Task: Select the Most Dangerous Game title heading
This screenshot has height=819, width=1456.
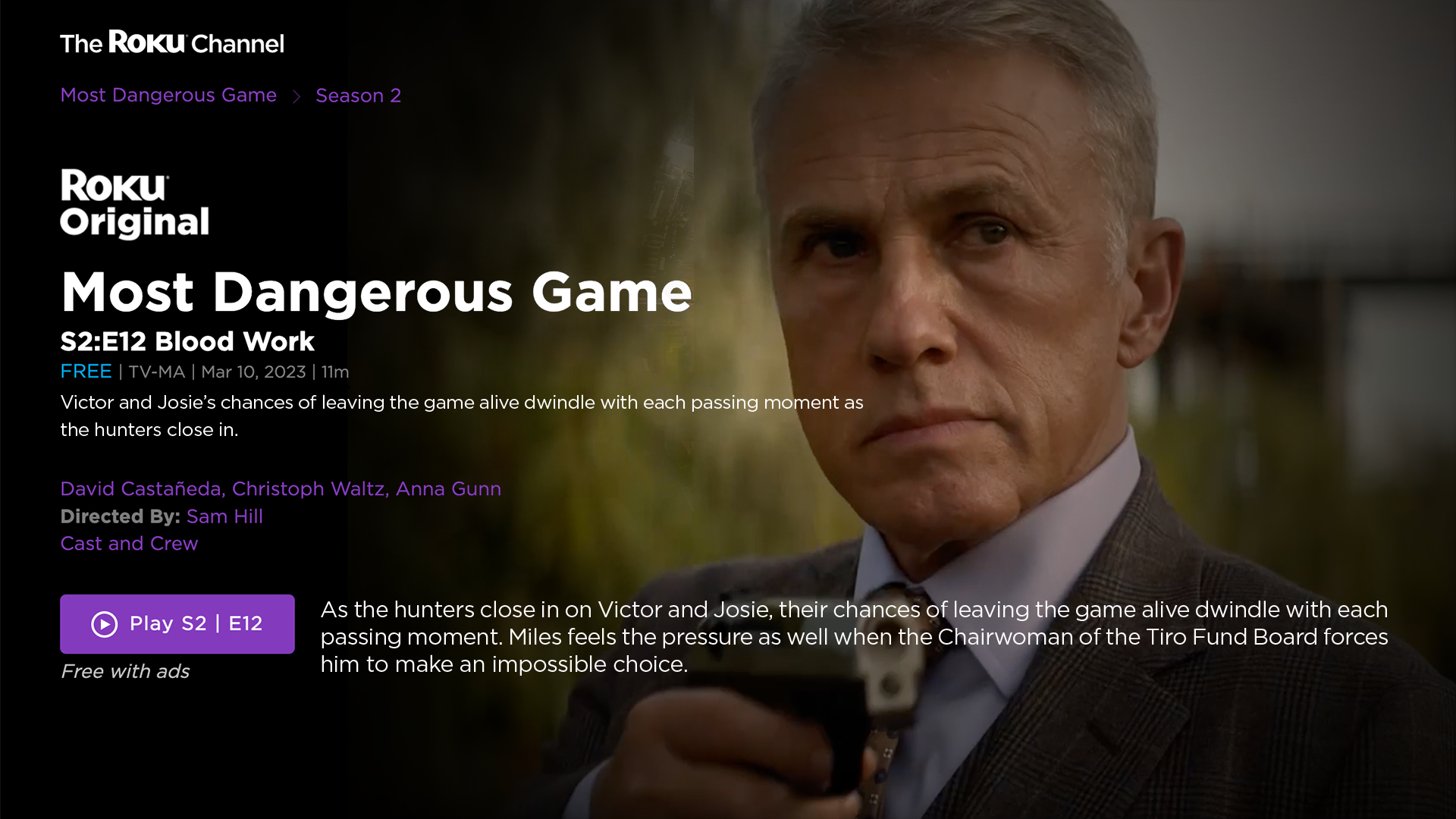Action: click(376, 292)
